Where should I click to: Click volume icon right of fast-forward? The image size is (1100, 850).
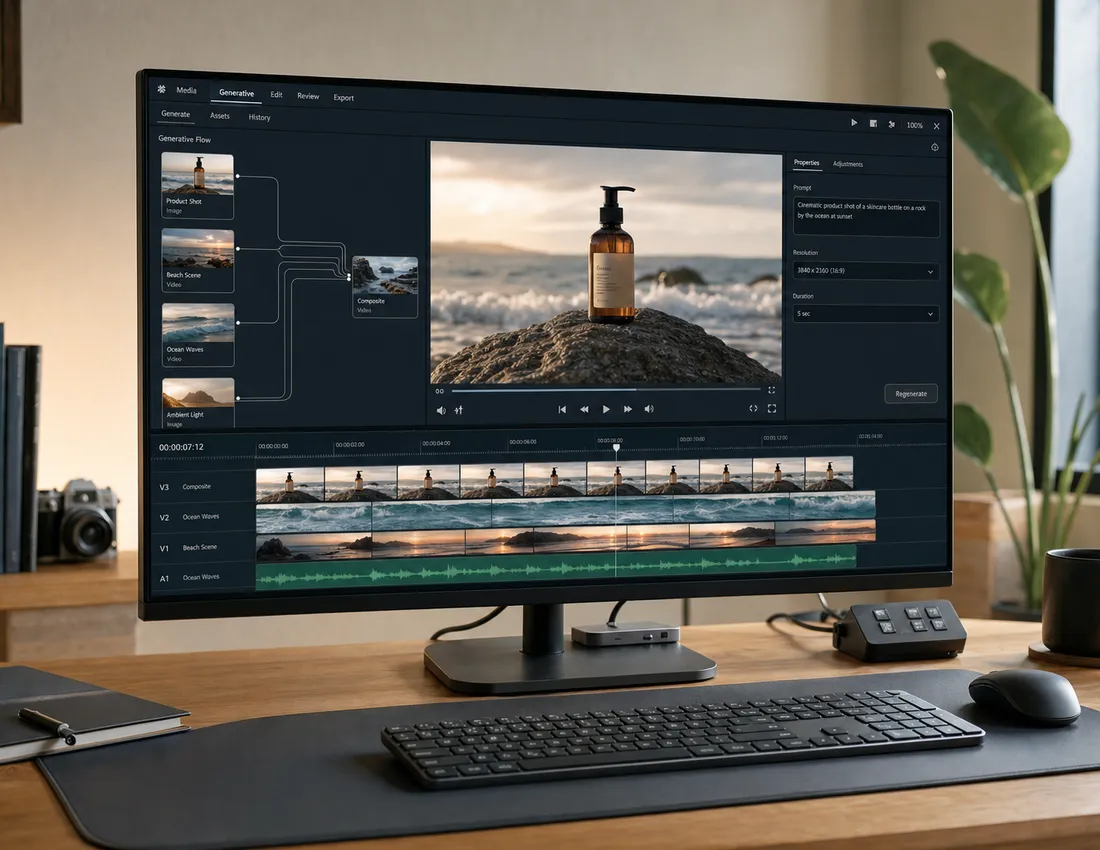pos(649,409)
